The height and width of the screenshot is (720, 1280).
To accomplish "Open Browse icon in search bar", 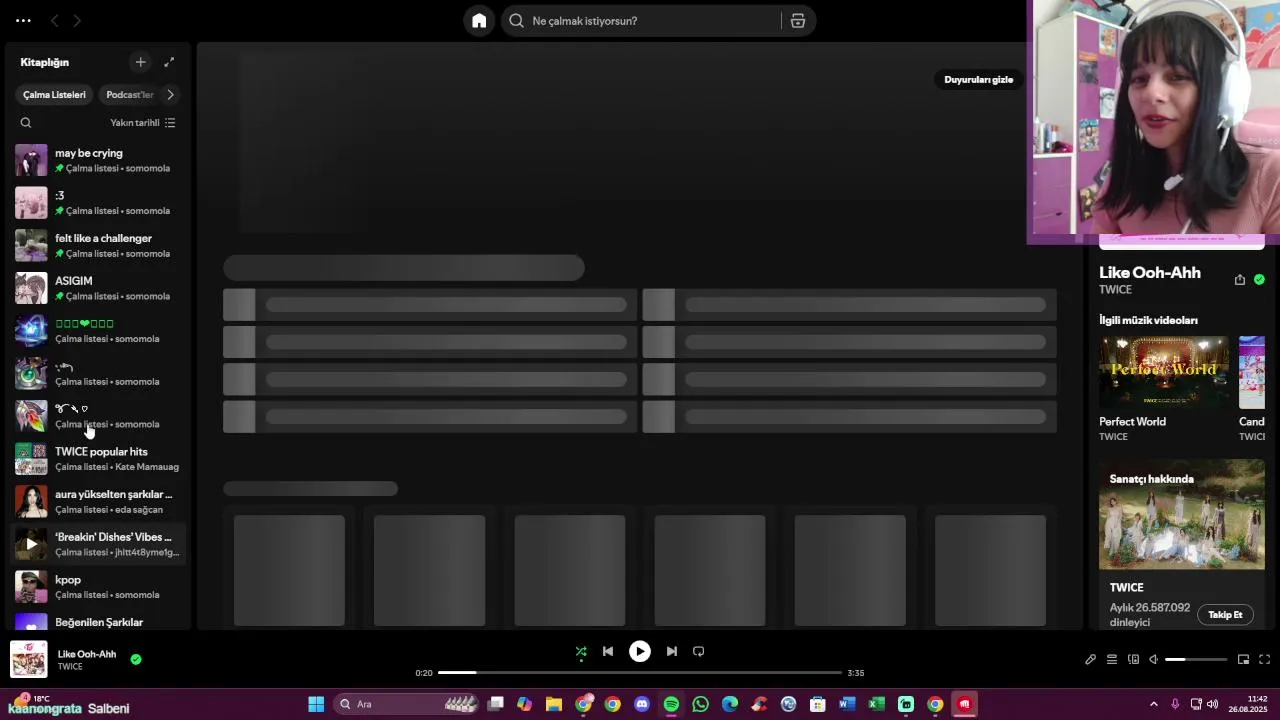I will (798, 21).
